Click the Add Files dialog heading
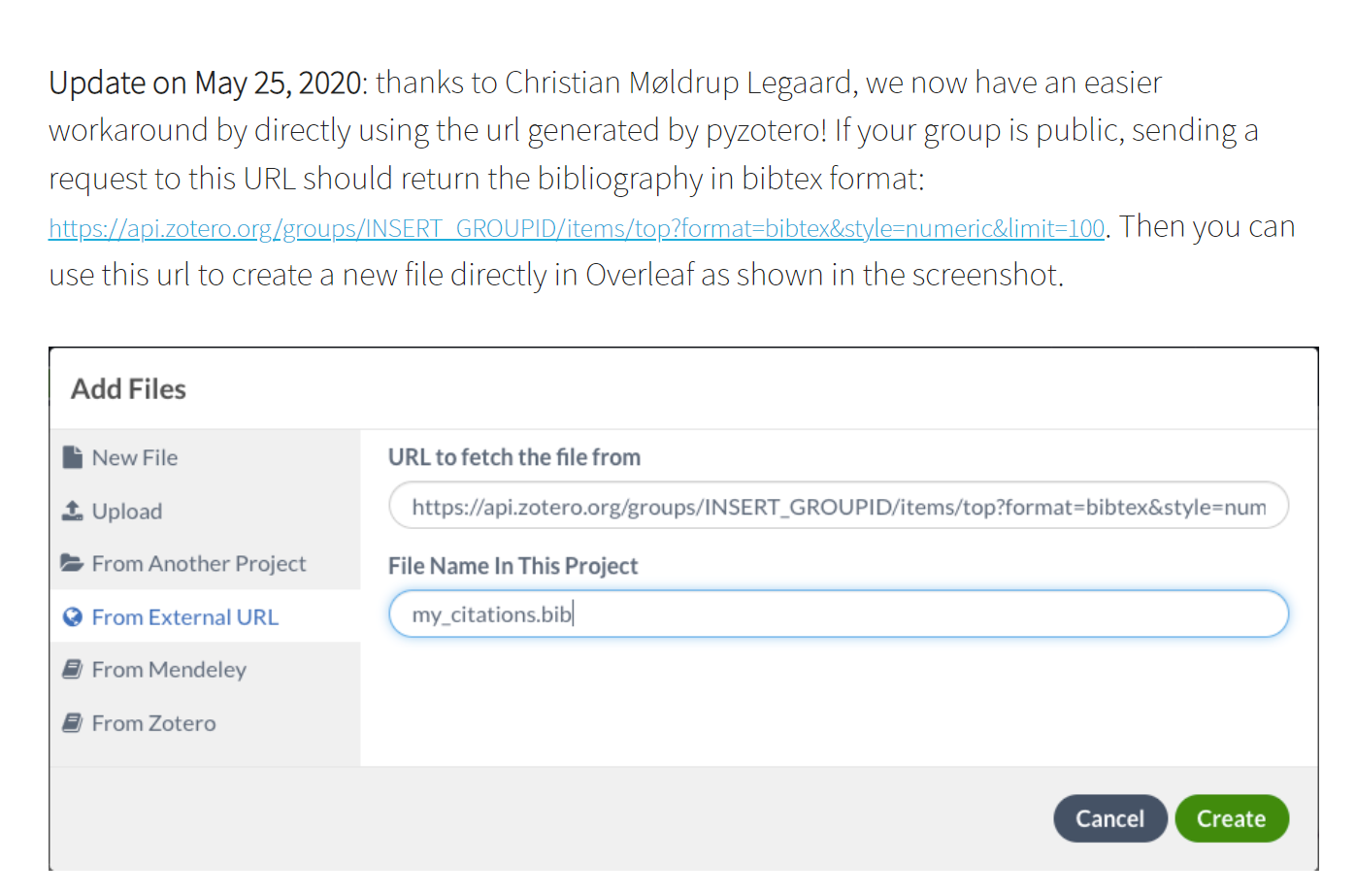The height and width of the screenshot is (896, 1356). point(129,389)
